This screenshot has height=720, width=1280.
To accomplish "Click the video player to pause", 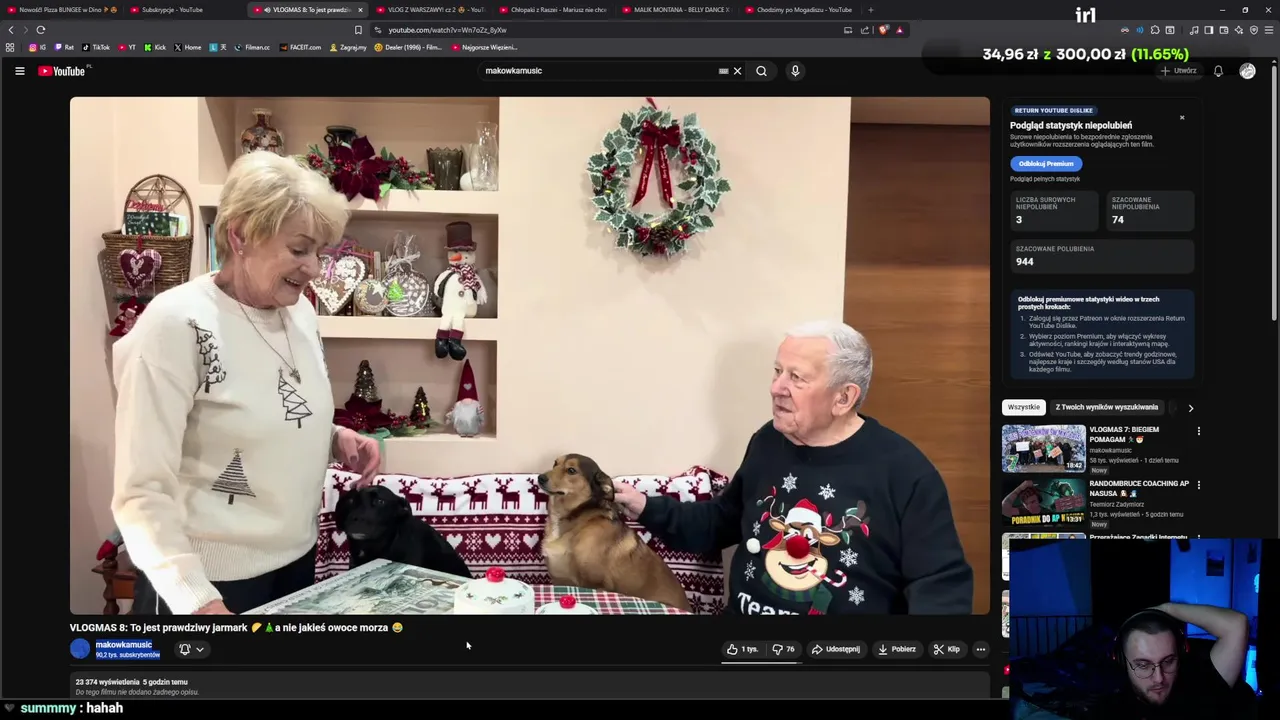I will click(530, 355).
